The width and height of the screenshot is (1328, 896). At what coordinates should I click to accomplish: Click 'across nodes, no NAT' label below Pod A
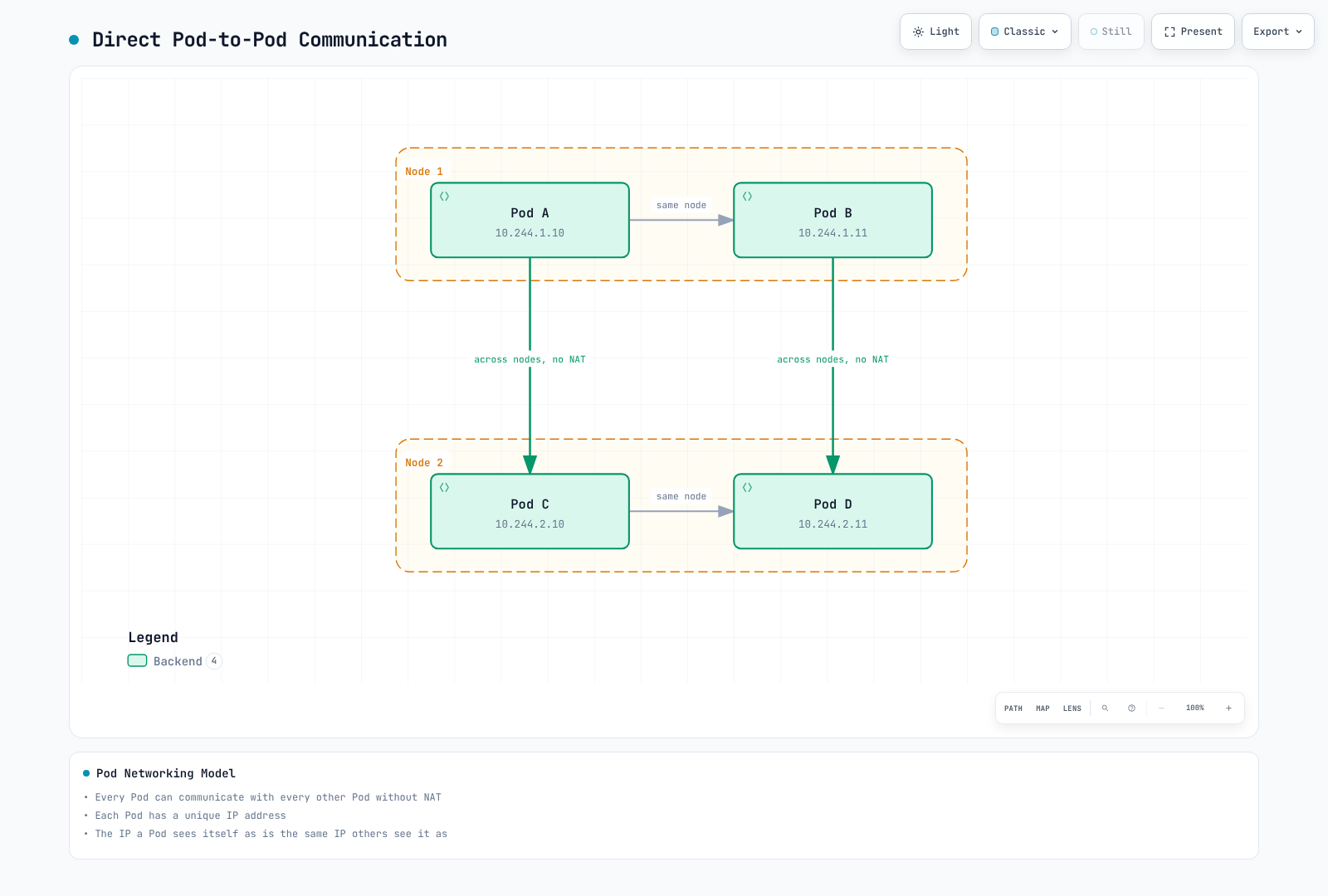[x=530, y=359]
